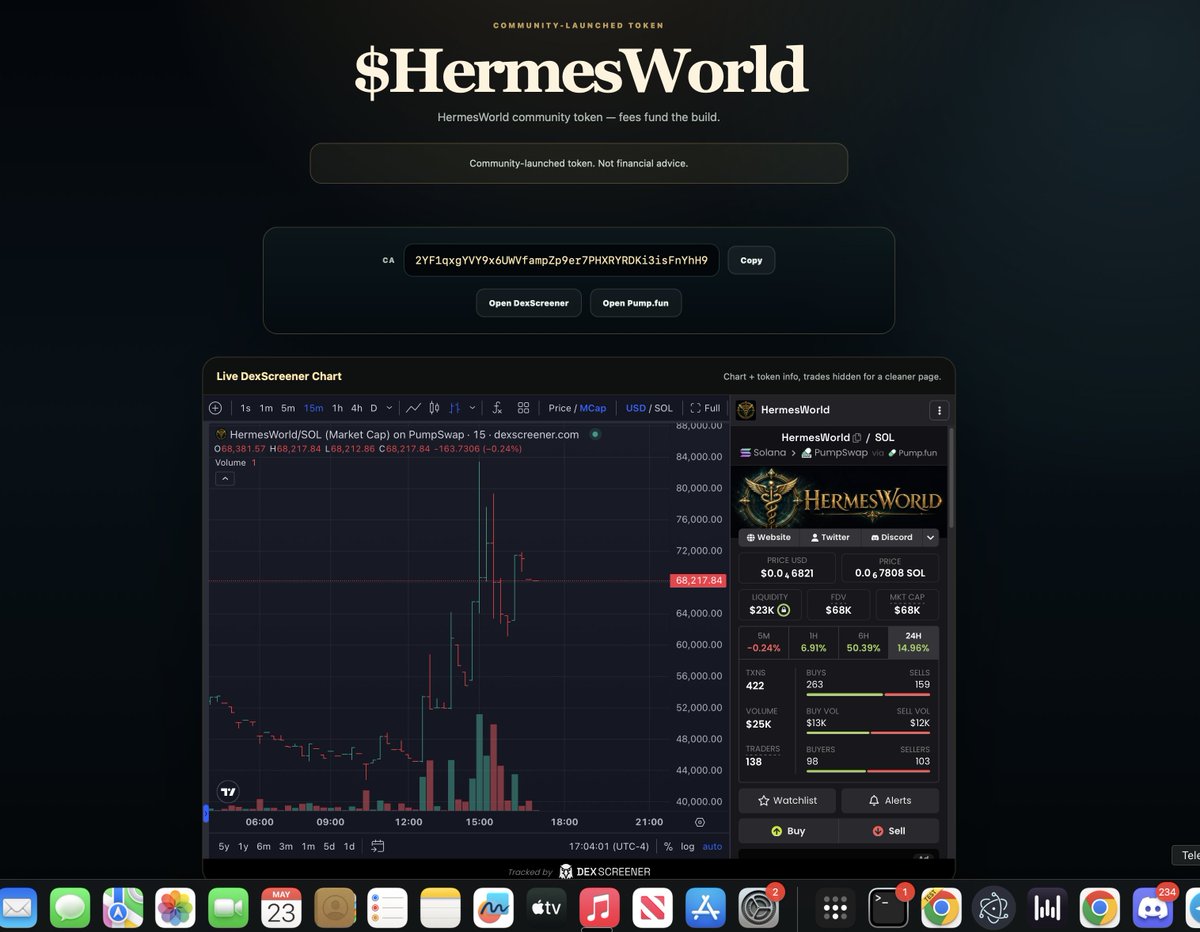Select the 24H price change tab
Viewport: 1200px width, 932px height.
pos(913,642)
